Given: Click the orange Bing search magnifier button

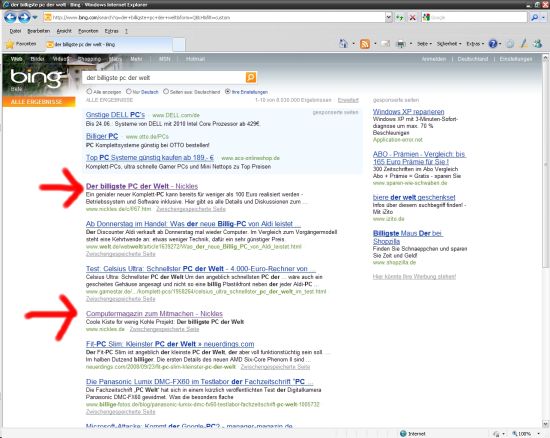Looking at the screenshot, I should tap(251, 78).
